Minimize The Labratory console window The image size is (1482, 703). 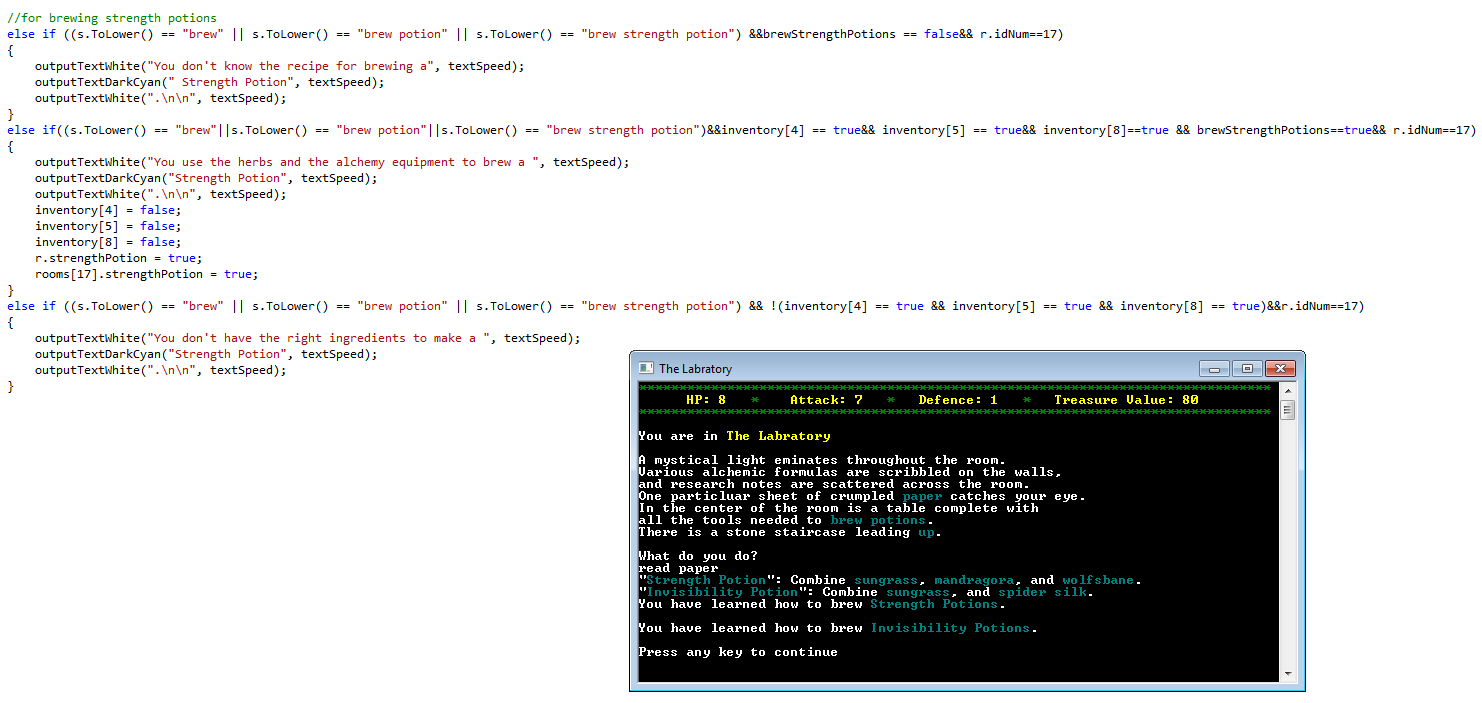click(x=1215, y=369)
